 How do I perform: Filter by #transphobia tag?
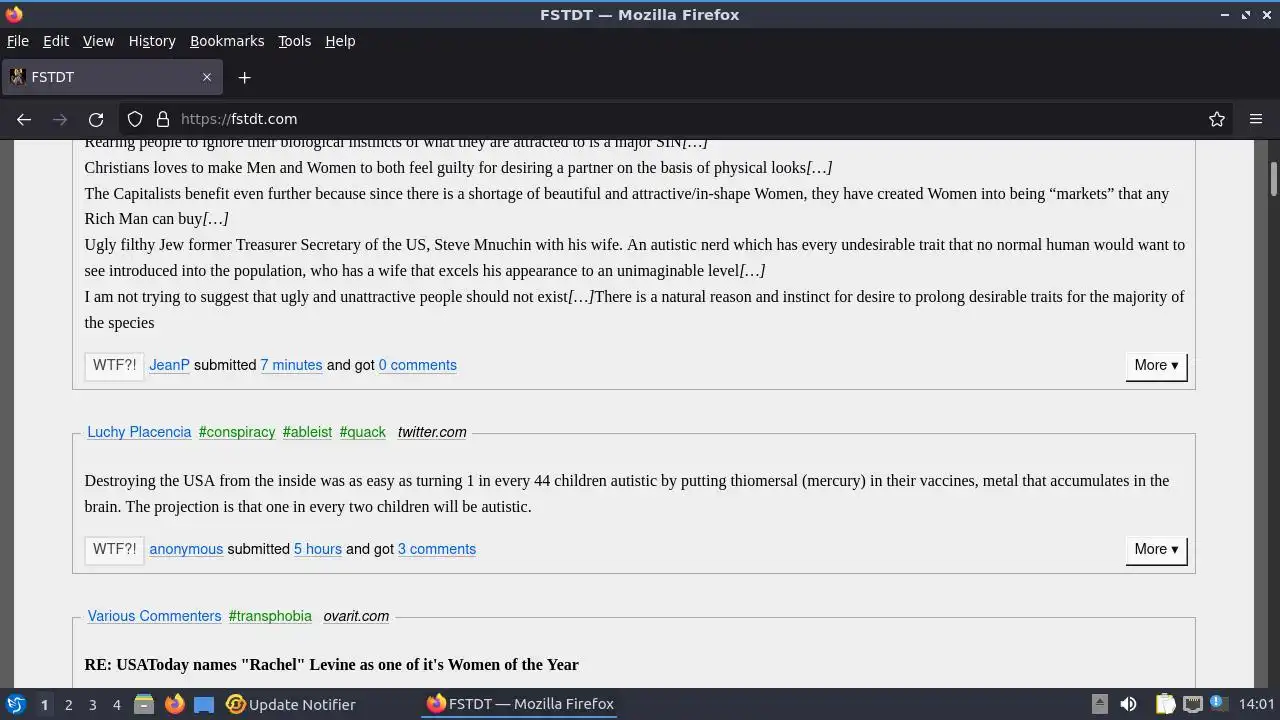[x=270, y=616]
